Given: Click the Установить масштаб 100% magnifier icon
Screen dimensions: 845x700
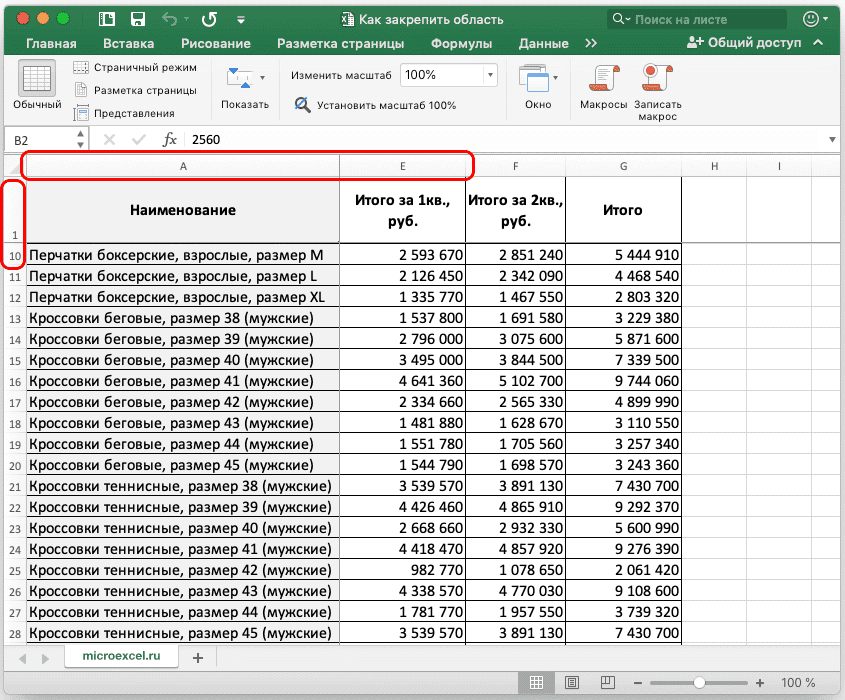Looking at the screenshot, I should tap(302, 101).
